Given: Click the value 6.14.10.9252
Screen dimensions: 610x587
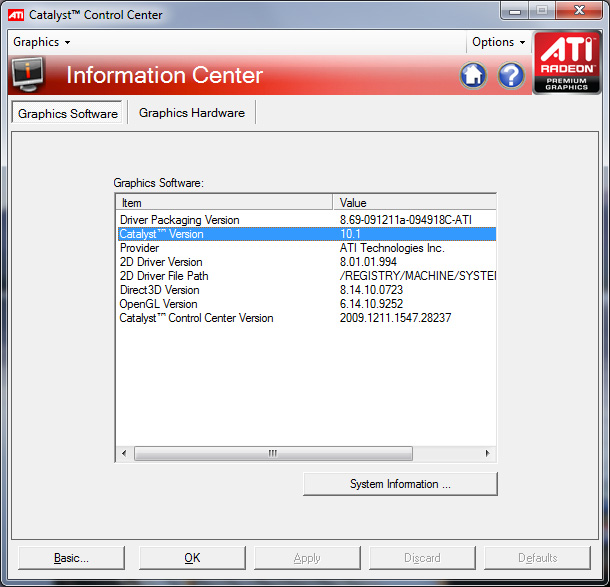Looking at the screenshot, I should (x=371, y=304).
